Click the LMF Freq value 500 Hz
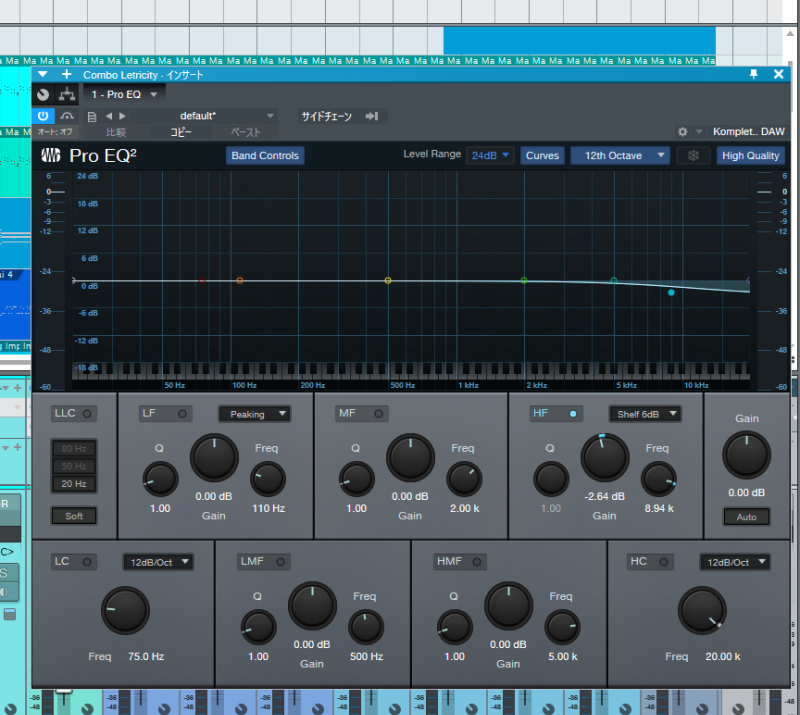Image resolution: width=800 pixels, height=715 pixels. 366,656
